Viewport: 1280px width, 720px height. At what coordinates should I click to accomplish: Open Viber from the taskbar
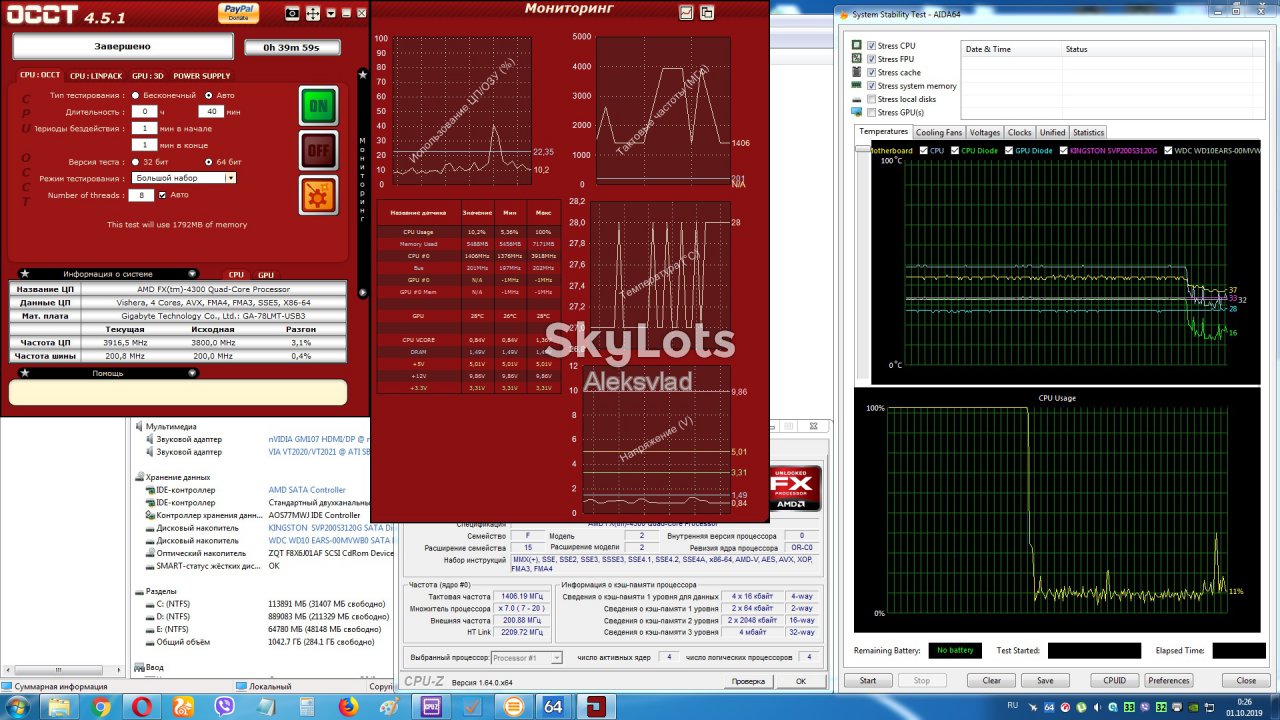224,706
